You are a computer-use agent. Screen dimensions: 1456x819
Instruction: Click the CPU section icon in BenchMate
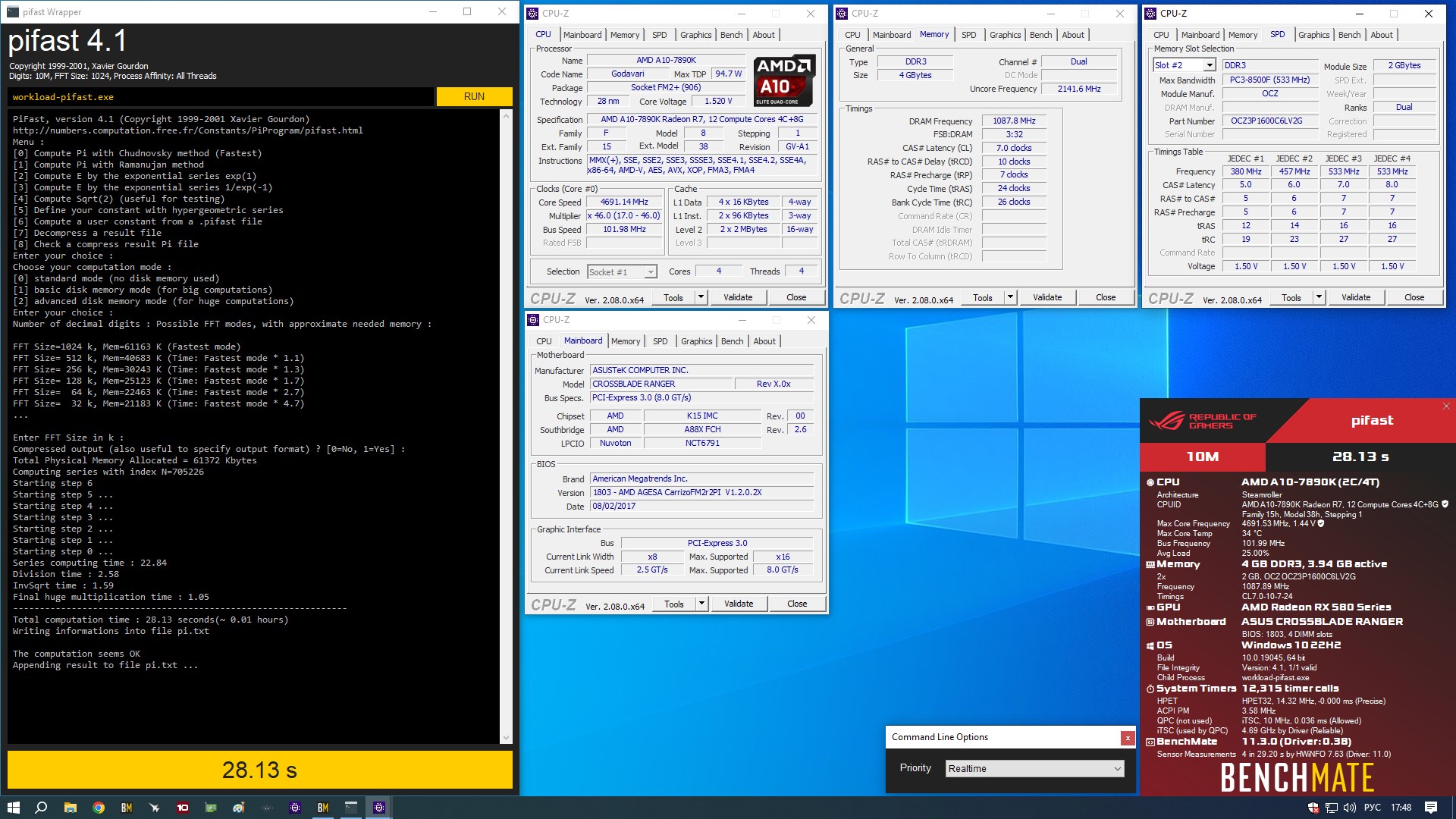point(1150,482)
